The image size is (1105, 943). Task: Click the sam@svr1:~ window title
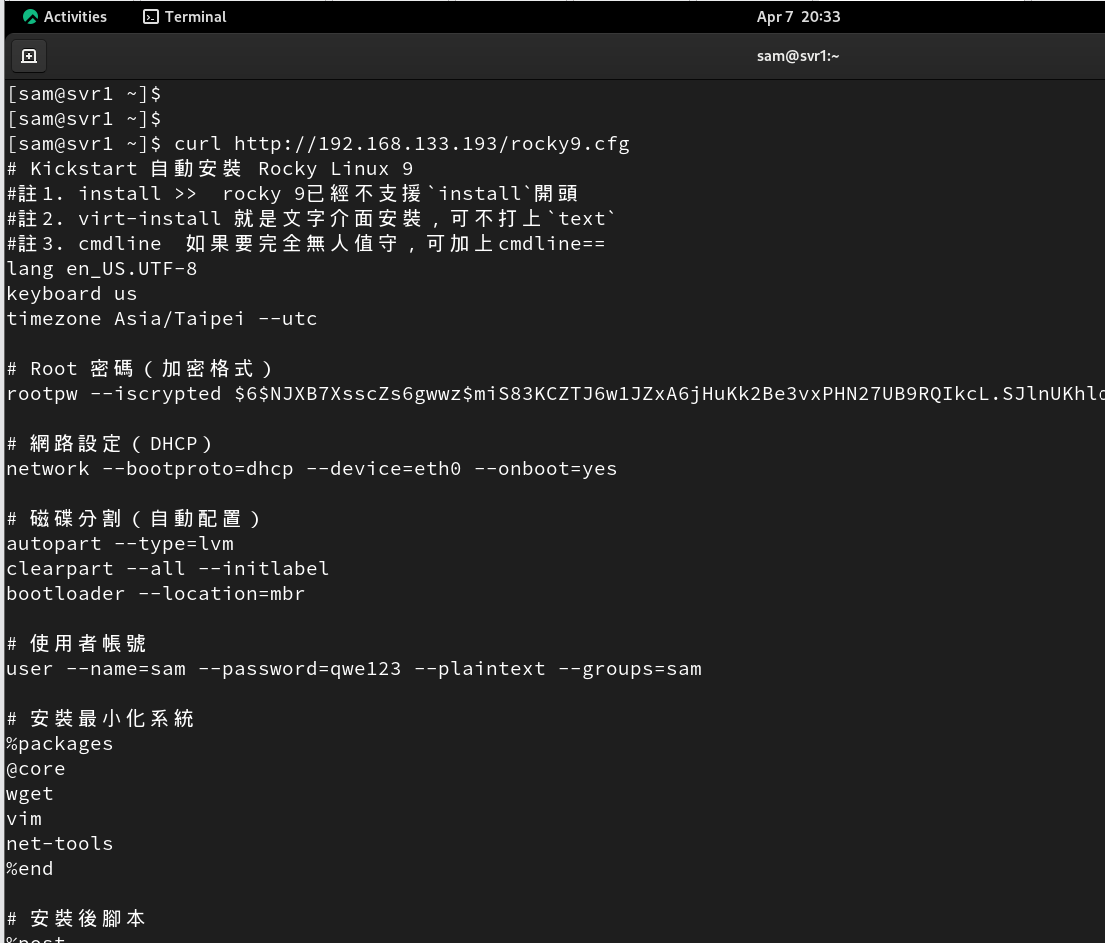pos(798,56)
